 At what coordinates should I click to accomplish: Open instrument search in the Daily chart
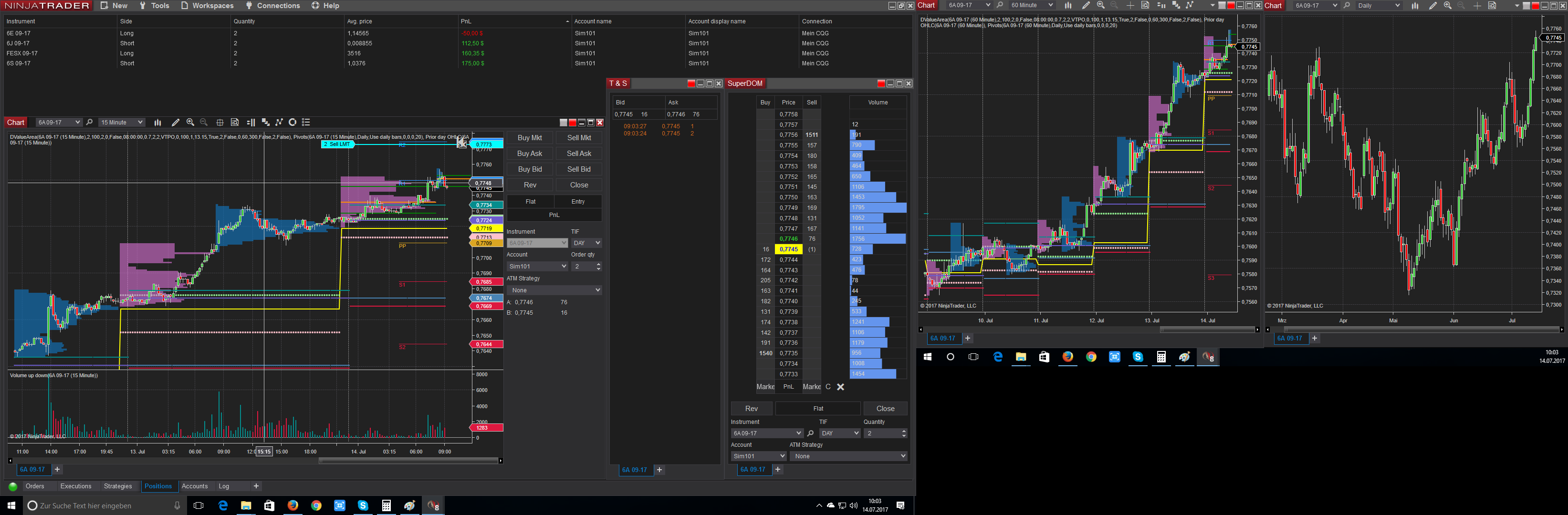point(1347,5)
